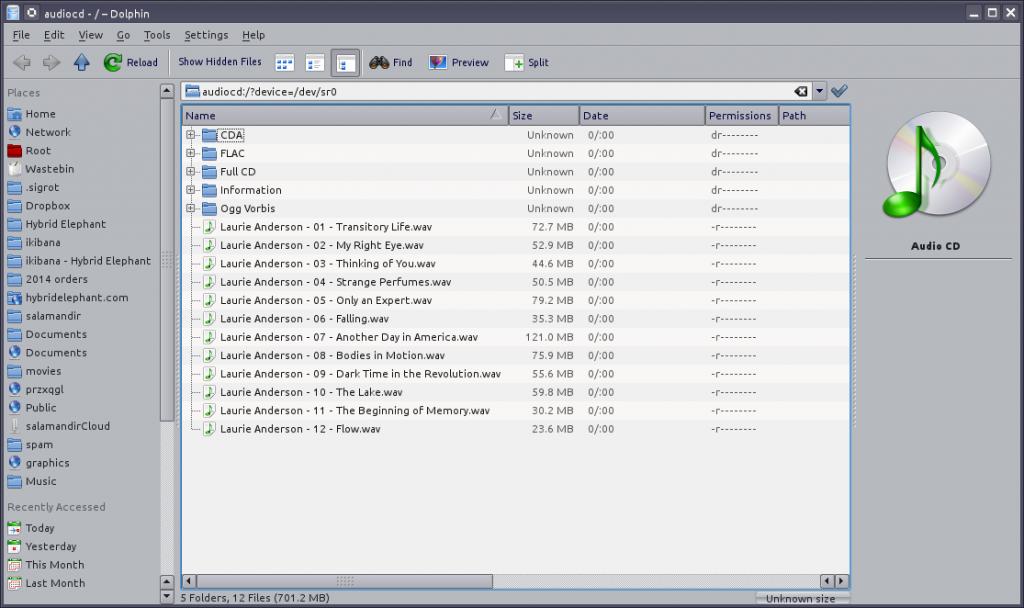Open the Tools menu
This screenshot has width=1024, height=608.
point(157,35)
